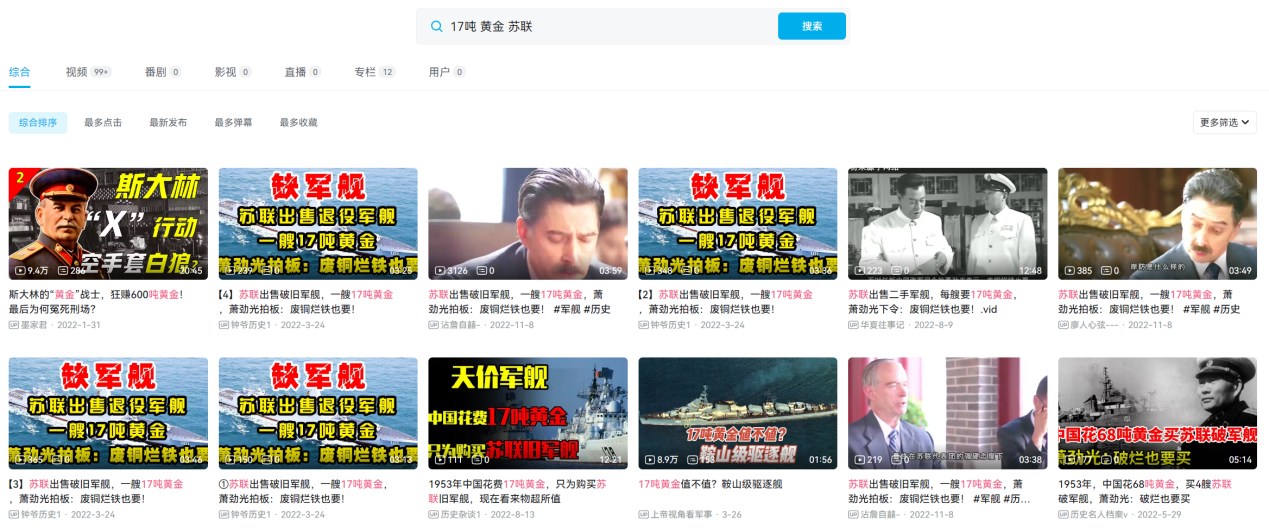The height and width of the screenshot is (528, 1269).
Task: Visit uploader 历史杂谈1's page
Action: pyautogui.click(x=462, y=515)
